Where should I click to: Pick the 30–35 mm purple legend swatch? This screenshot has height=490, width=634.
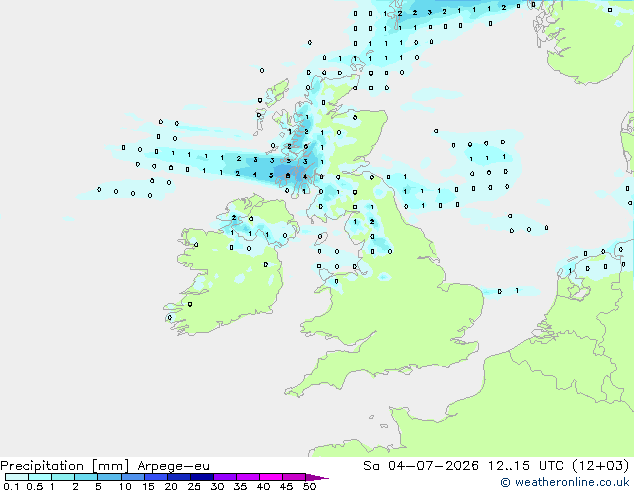225,477
